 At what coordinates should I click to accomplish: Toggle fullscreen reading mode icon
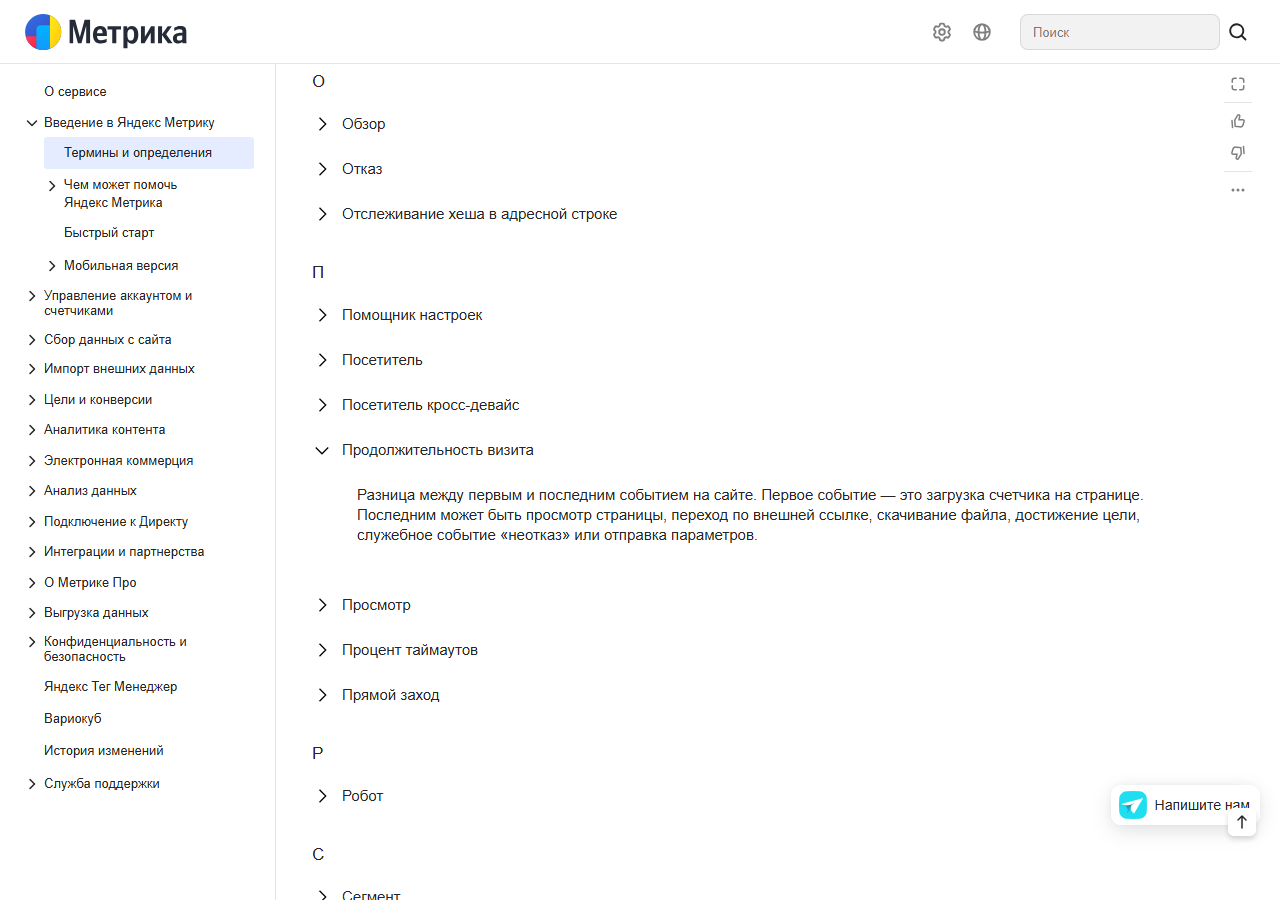(1238, 84)
